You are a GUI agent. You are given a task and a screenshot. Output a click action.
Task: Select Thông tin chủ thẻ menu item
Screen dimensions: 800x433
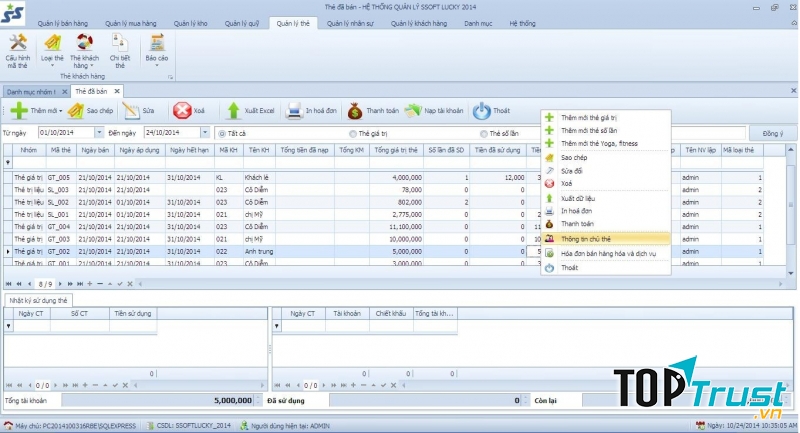606,239
